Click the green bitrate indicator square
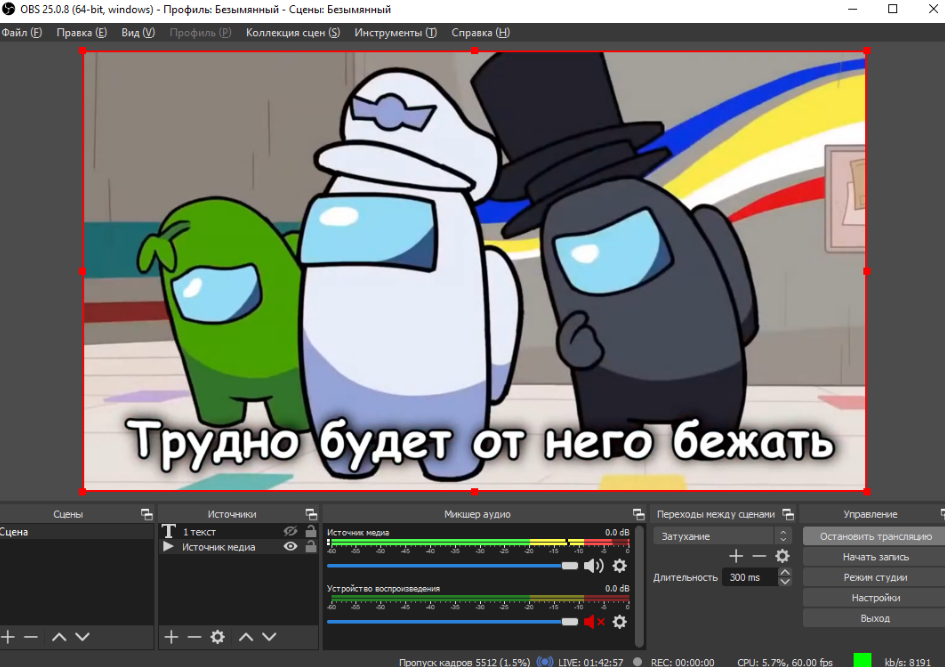Screen dimensions: 945x667 (862, 660)
